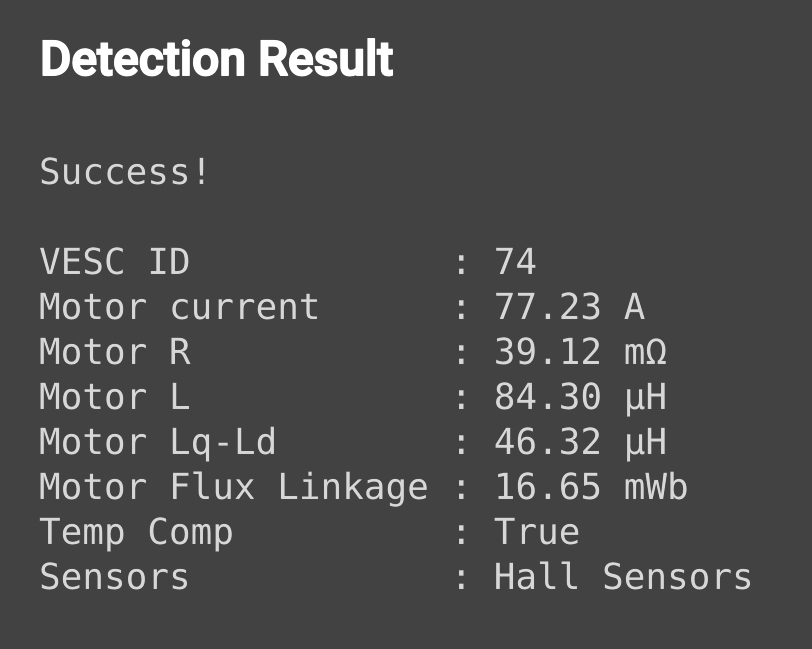Screen dimensions: 812x649
Task: Click the colon after Sensors
Action: 461,578
